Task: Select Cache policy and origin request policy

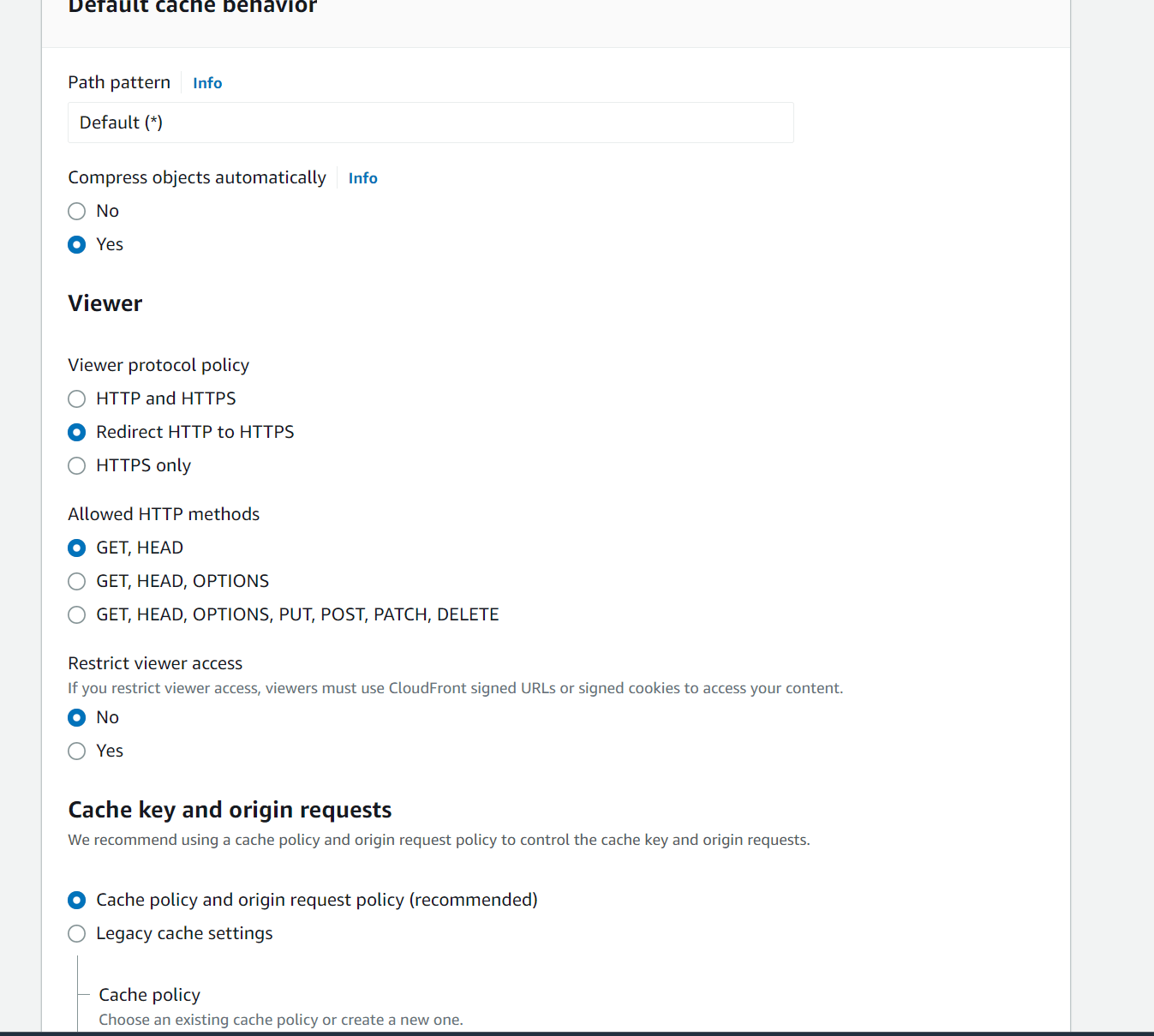Action: (76, 900)
